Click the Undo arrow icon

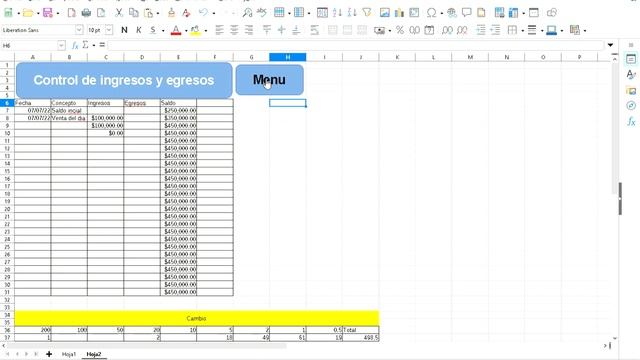point(203,13)
